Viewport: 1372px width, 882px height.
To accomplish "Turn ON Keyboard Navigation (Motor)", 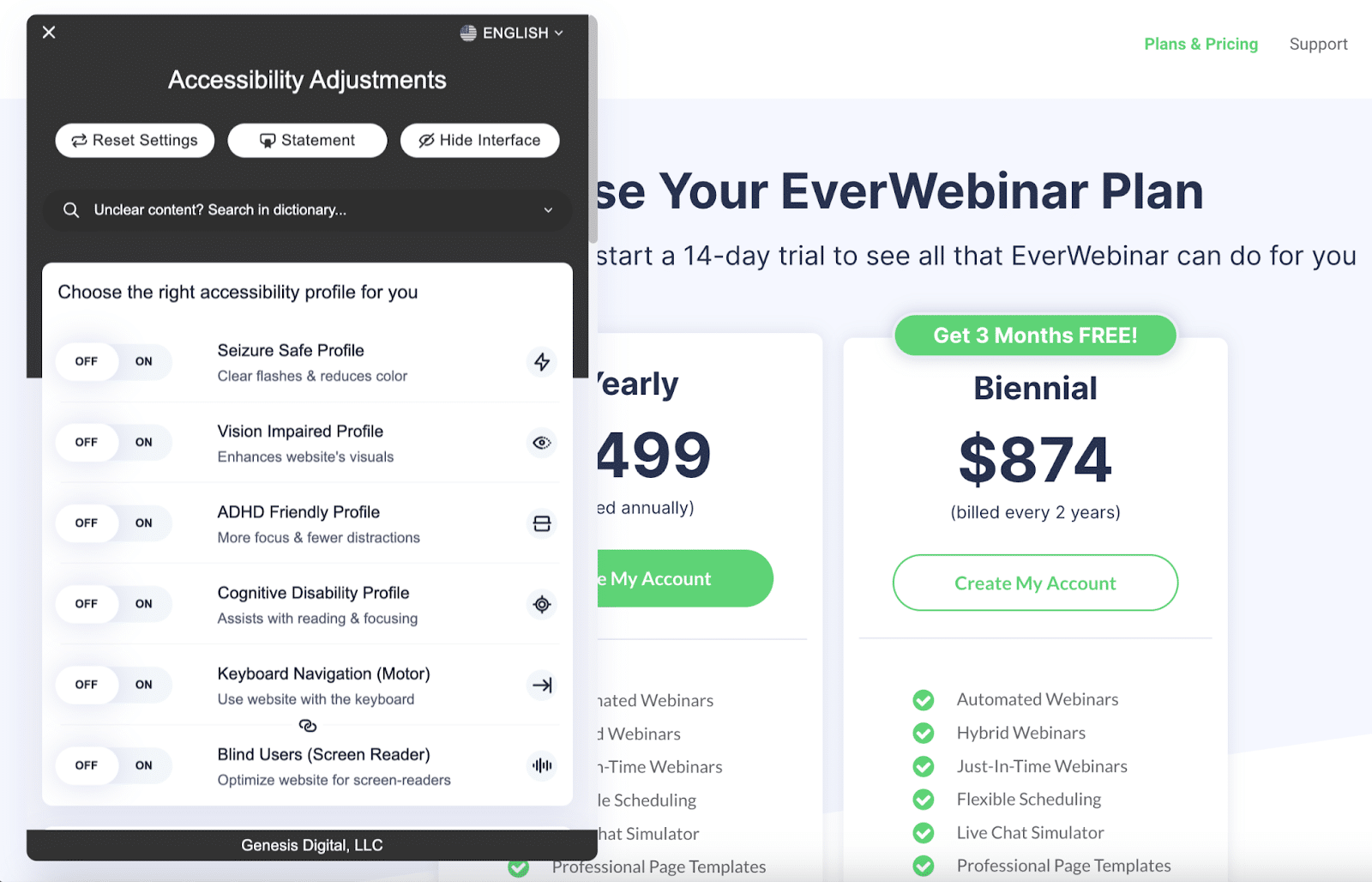I will click(x=144, y=684).
